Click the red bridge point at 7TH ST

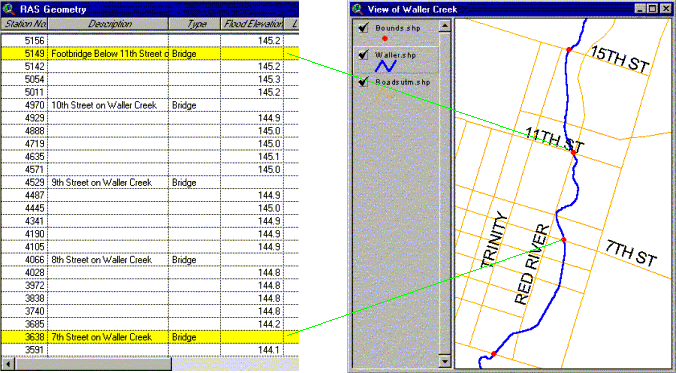point(563,240)
